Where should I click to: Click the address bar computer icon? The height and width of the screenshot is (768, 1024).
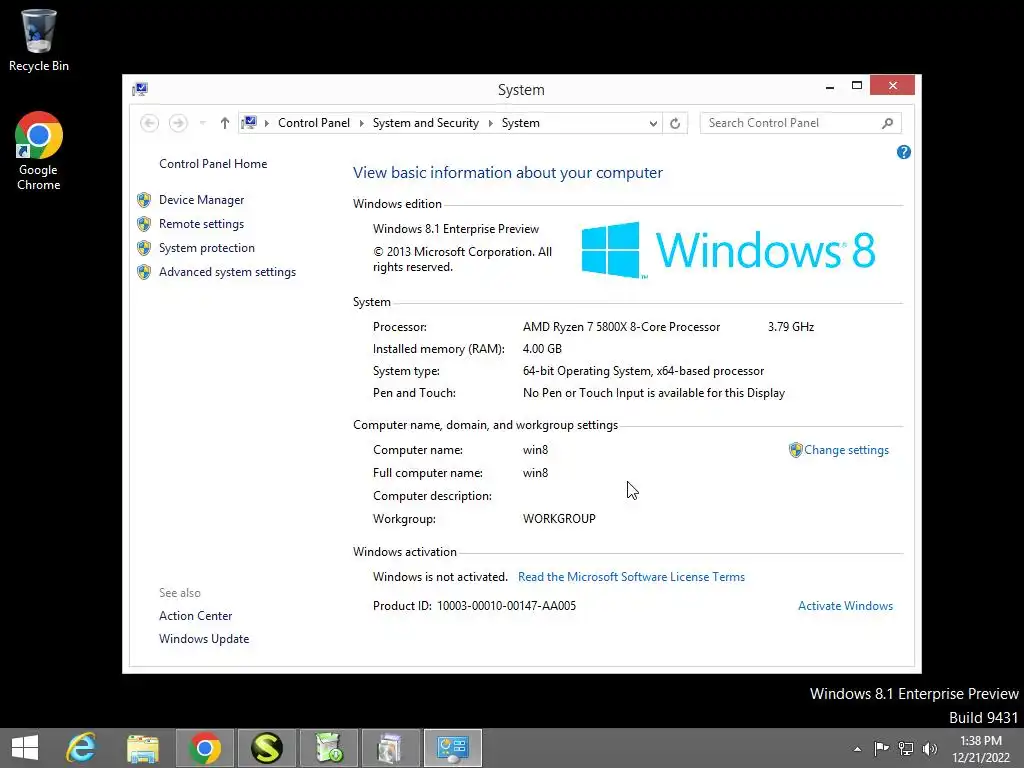coord(249,123)
